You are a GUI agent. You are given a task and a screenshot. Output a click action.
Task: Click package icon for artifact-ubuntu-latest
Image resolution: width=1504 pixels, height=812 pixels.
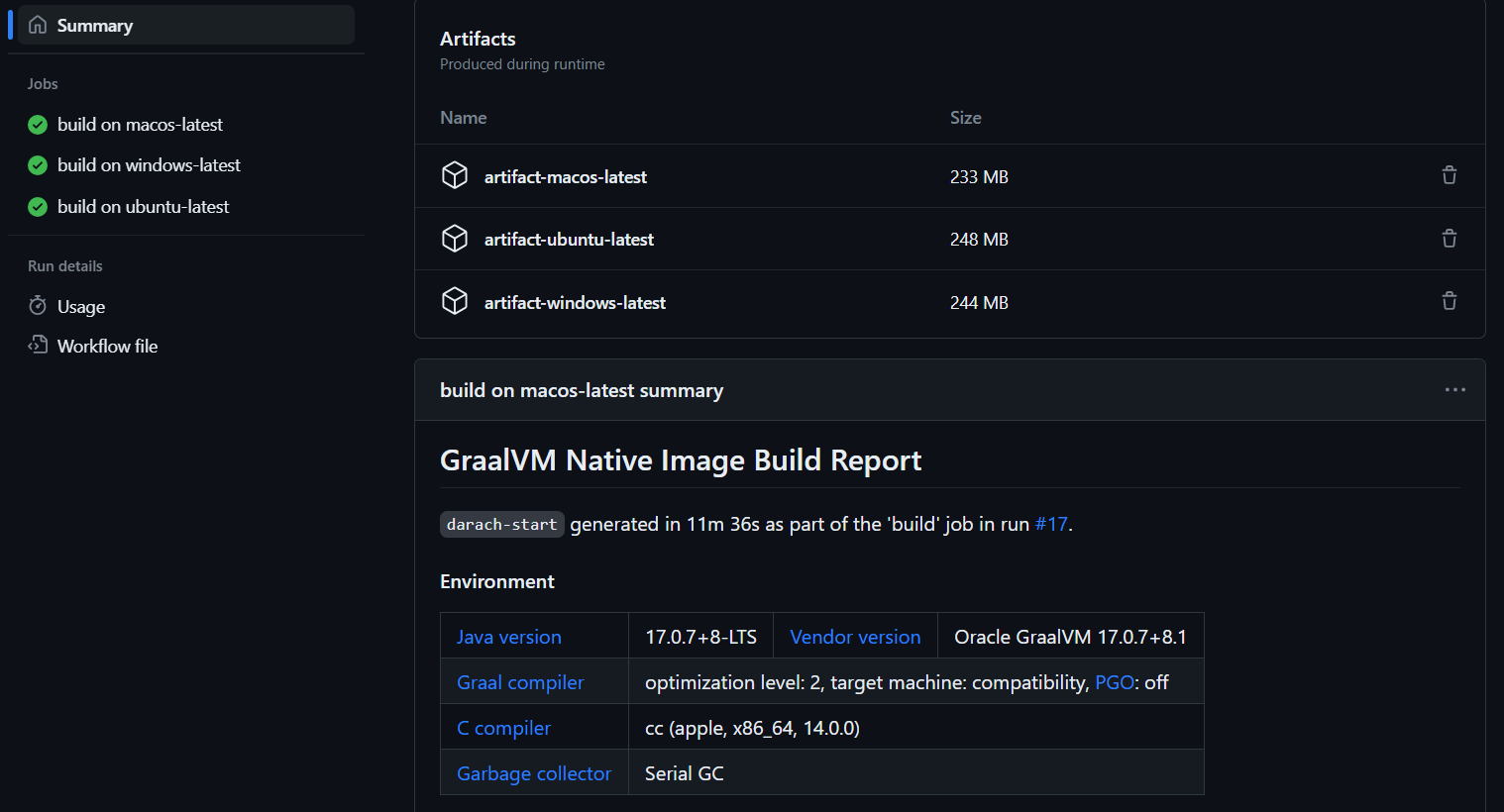point(455,239)
